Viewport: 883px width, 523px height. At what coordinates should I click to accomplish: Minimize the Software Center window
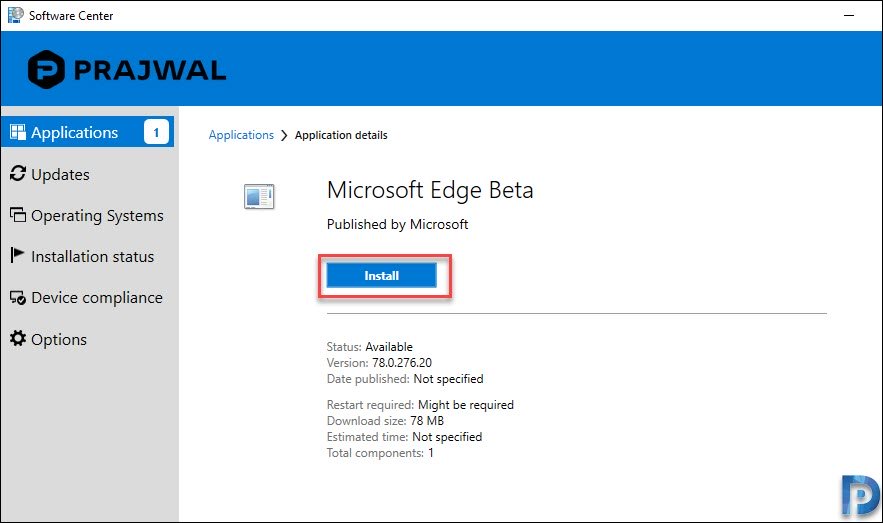pos(849,16)
